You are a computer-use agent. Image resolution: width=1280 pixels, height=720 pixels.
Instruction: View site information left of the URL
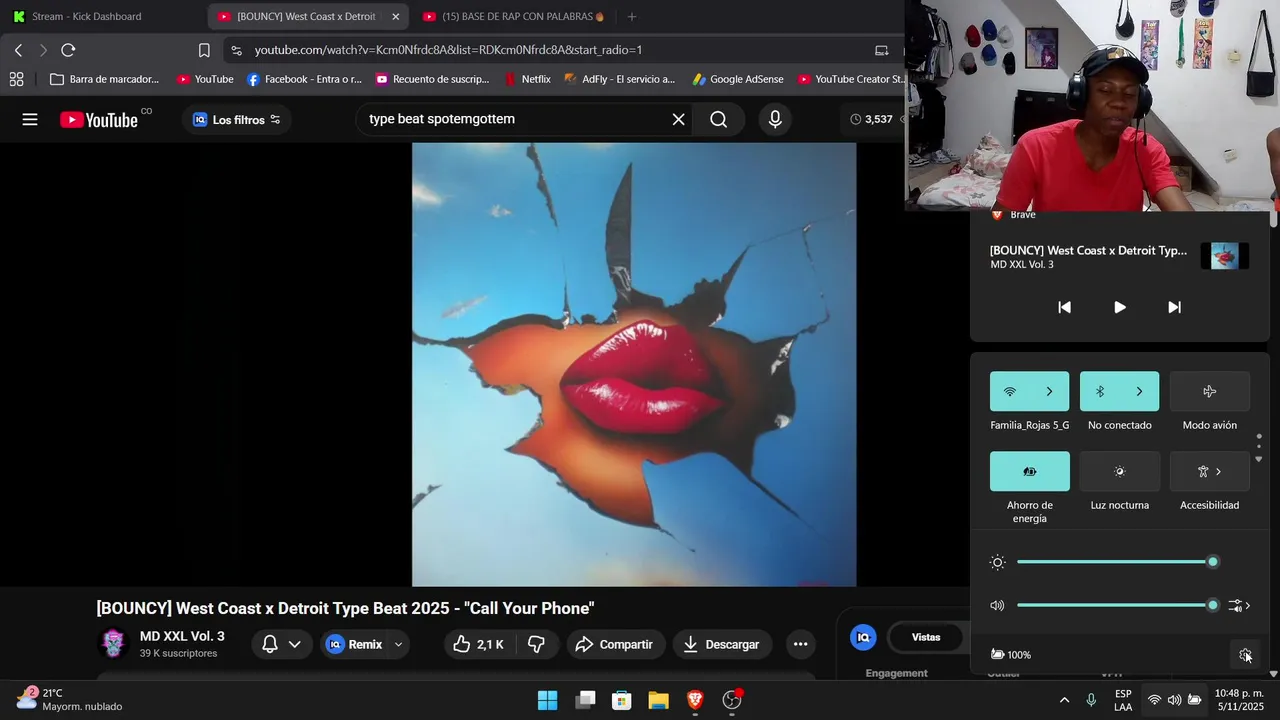coord(235,50)
